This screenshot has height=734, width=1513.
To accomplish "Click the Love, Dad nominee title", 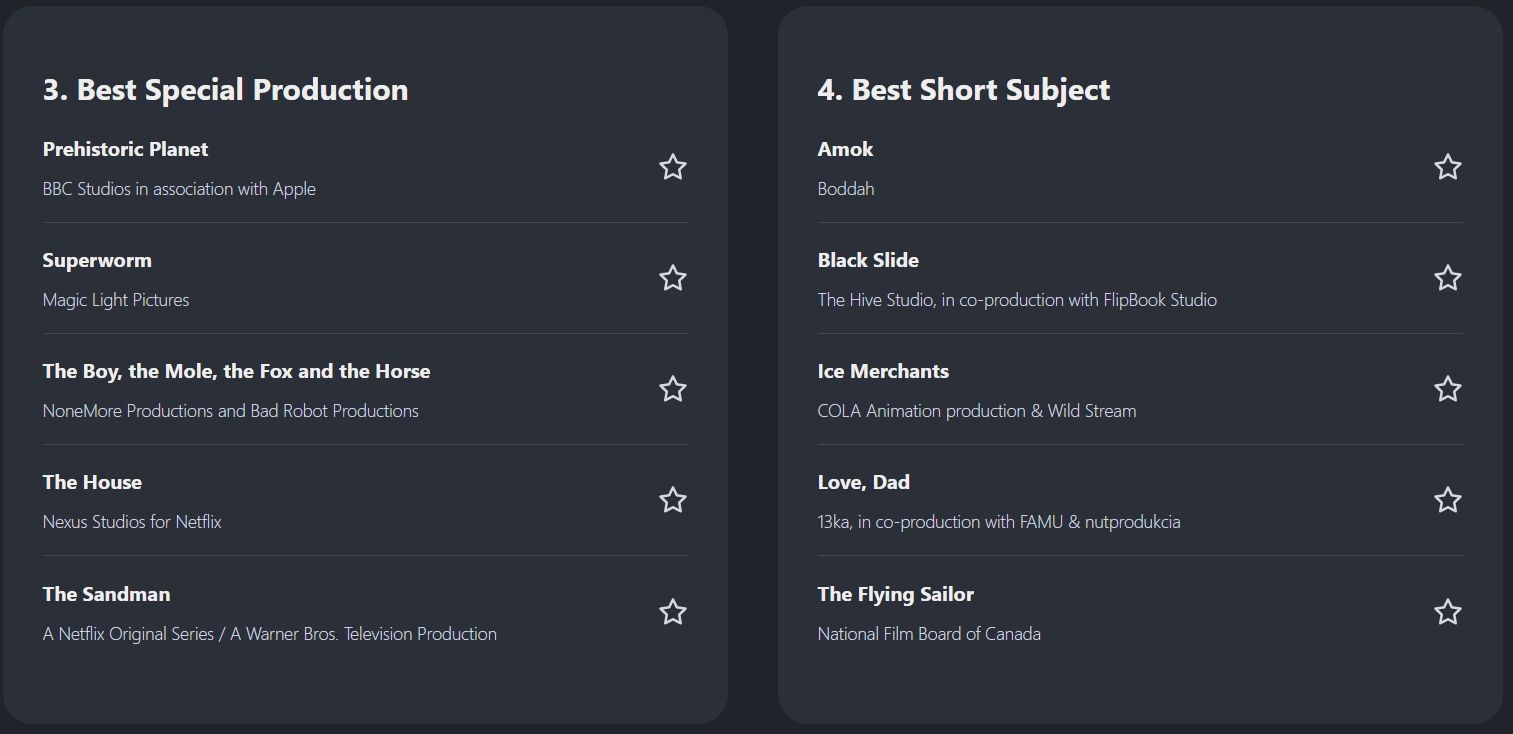I will click(863, 482).
